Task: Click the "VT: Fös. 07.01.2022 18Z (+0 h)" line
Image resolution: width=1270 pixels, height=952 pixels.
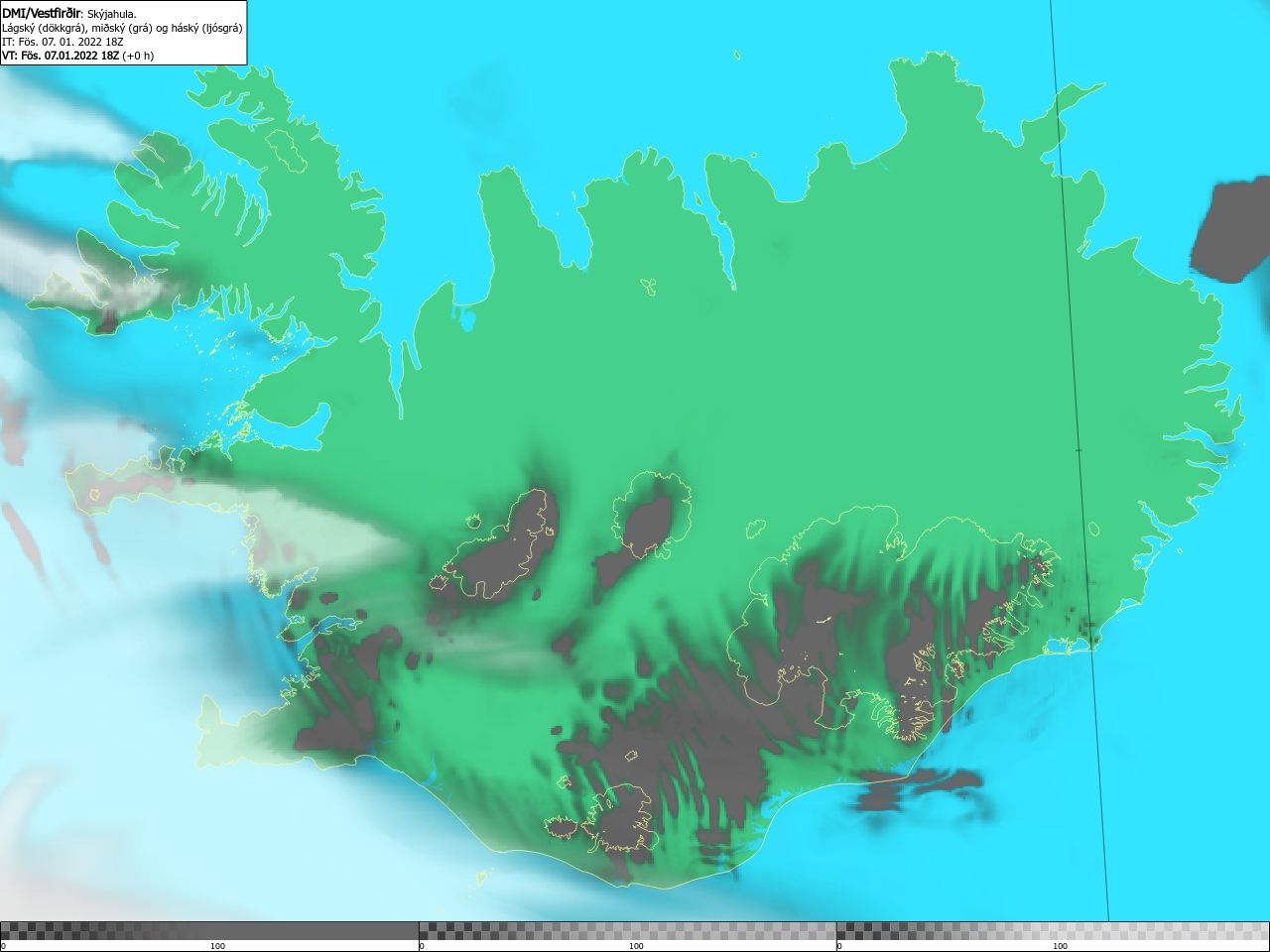Action: pyautogui.click(x=78, y=56)
